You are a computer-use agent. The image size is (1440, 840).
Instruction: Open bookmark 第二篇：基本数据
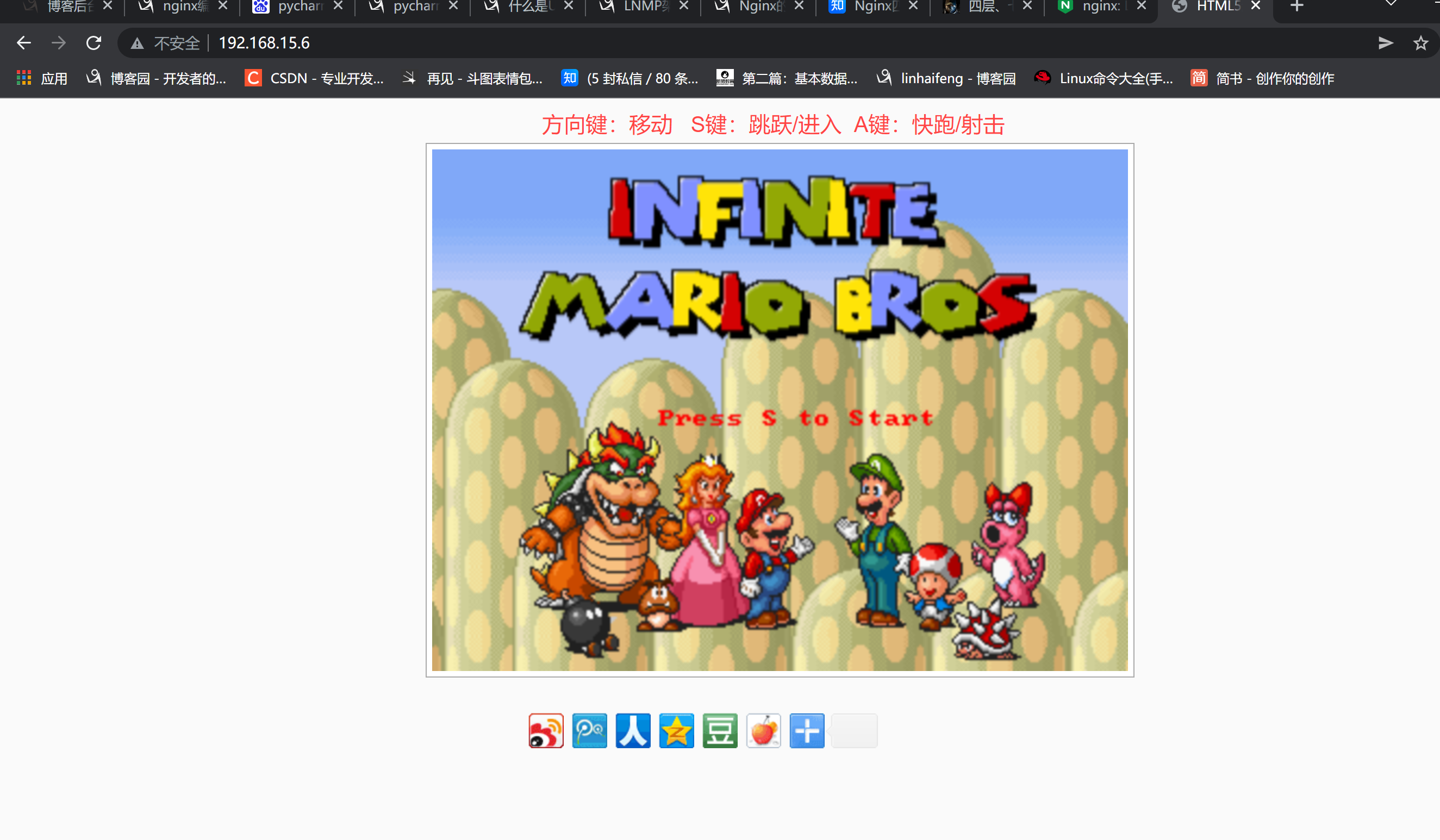pyautogui.click(x=788, y=78)
